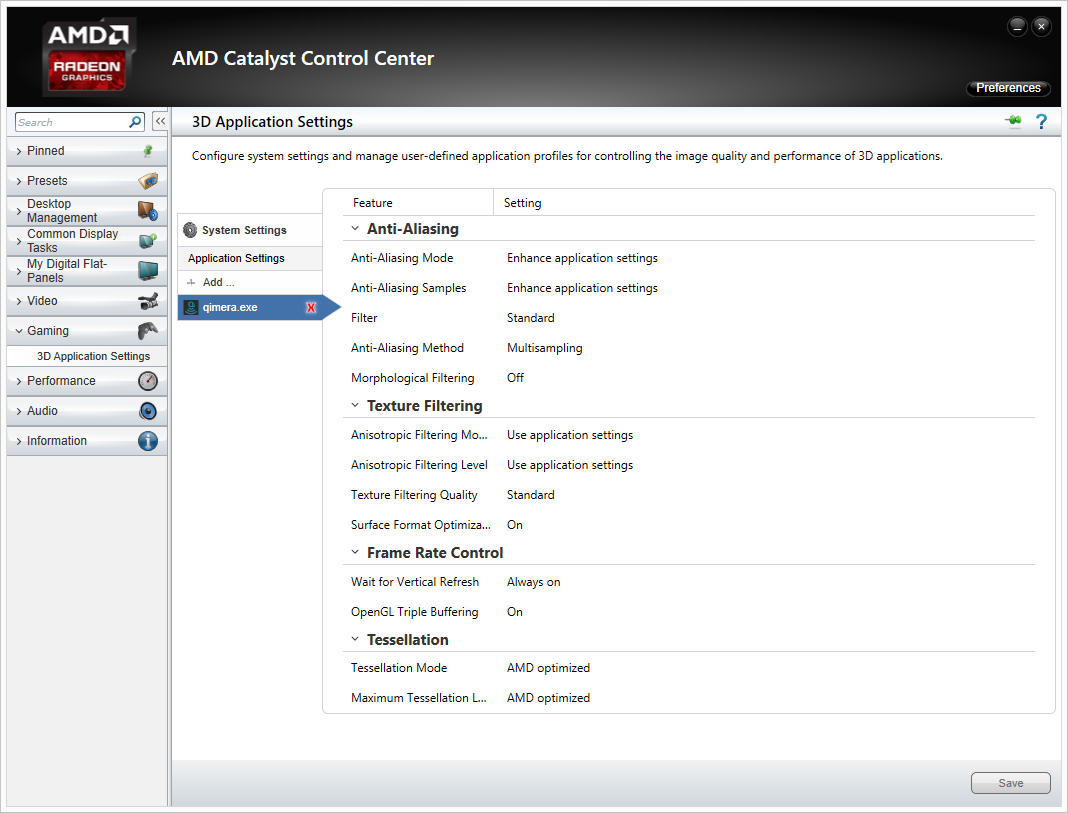Expand the Pinned section

19,151
